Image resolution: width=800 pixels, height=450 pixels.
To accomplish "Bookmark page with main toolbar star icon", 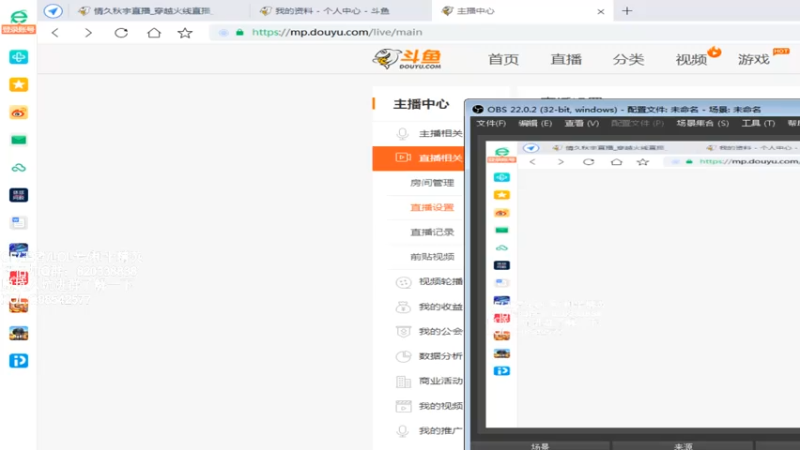I will tap(185, 33).
